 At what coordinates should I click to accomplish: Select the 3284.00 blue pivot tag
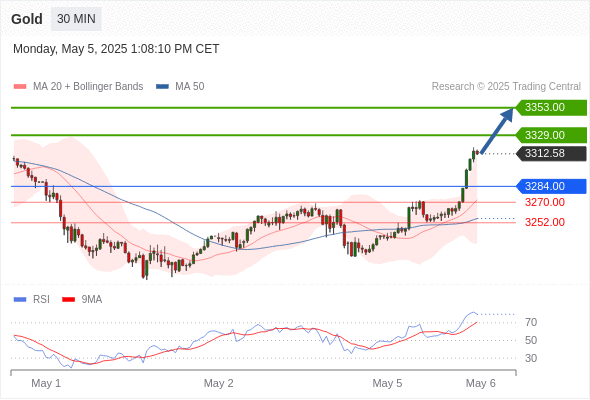click(x=551, y=186)
